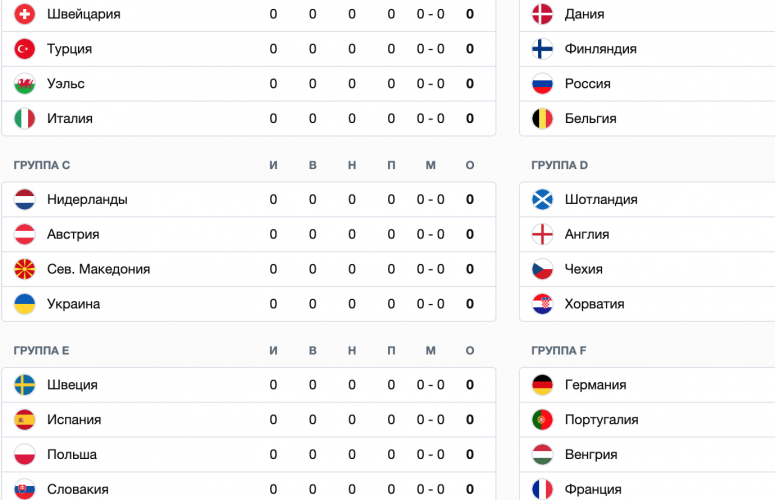Click the Wales dragon flag icon
Viewport: 775px width, 500px height.
pyautogui.click(x=24, y=83)
